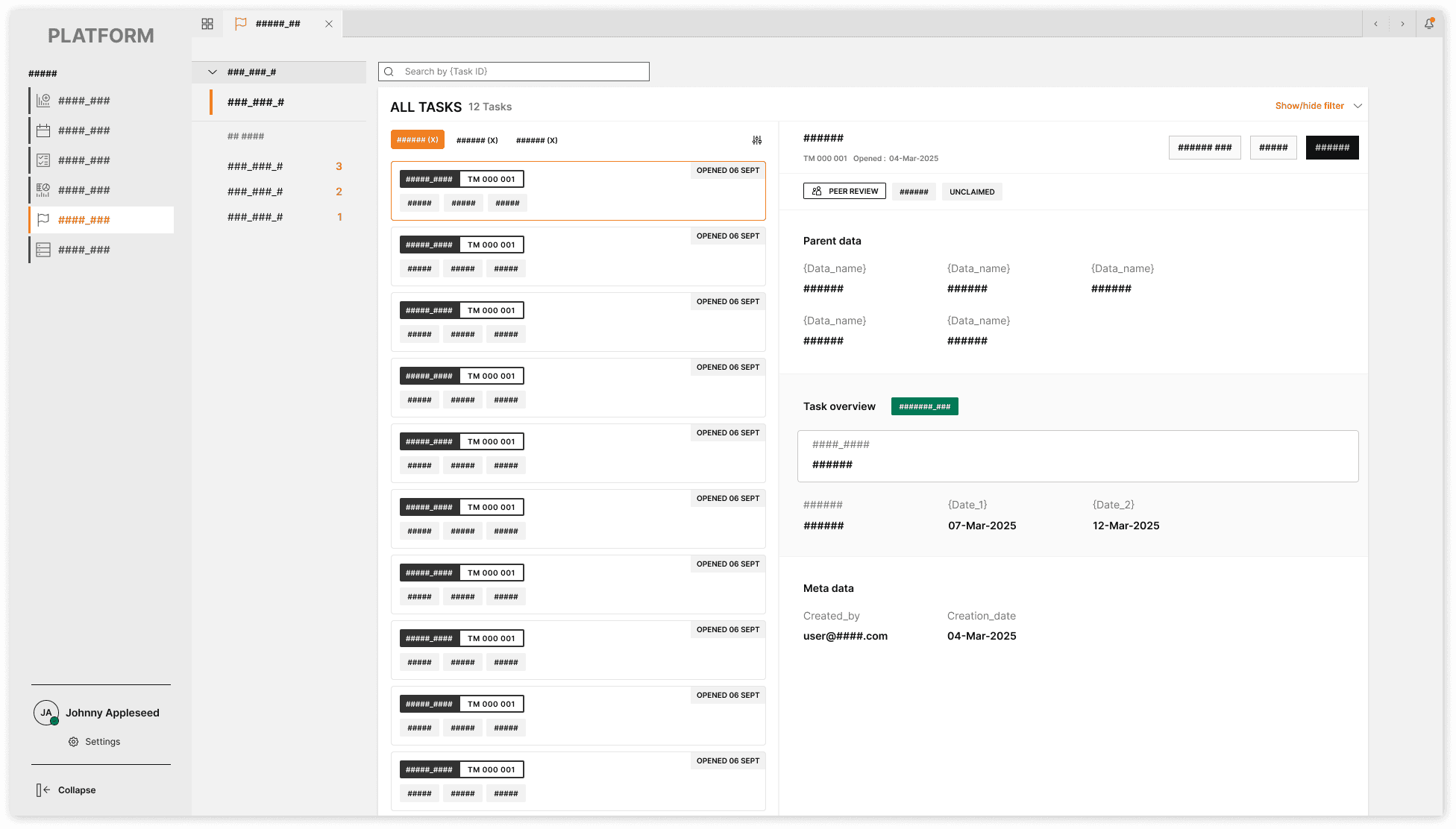This screenshot has width=1456, height=829.
Task: Click the Settings gear icon
Action: 74,742
